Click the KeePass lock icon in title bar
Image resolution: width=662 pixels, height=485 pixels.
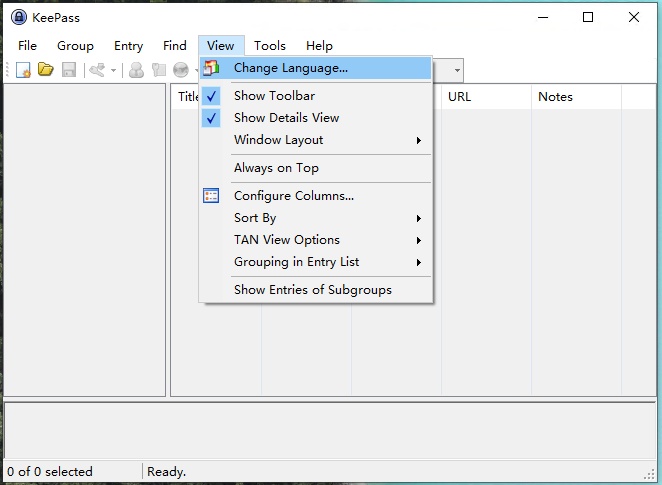[17, 17]
